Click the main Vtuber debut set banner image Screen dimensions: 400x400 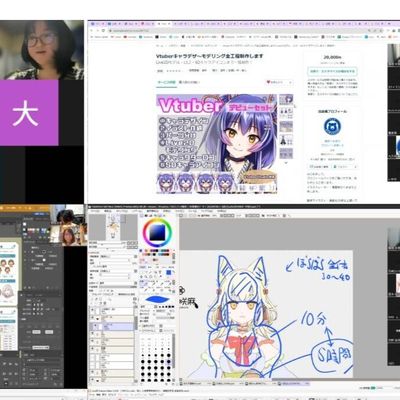217,144
